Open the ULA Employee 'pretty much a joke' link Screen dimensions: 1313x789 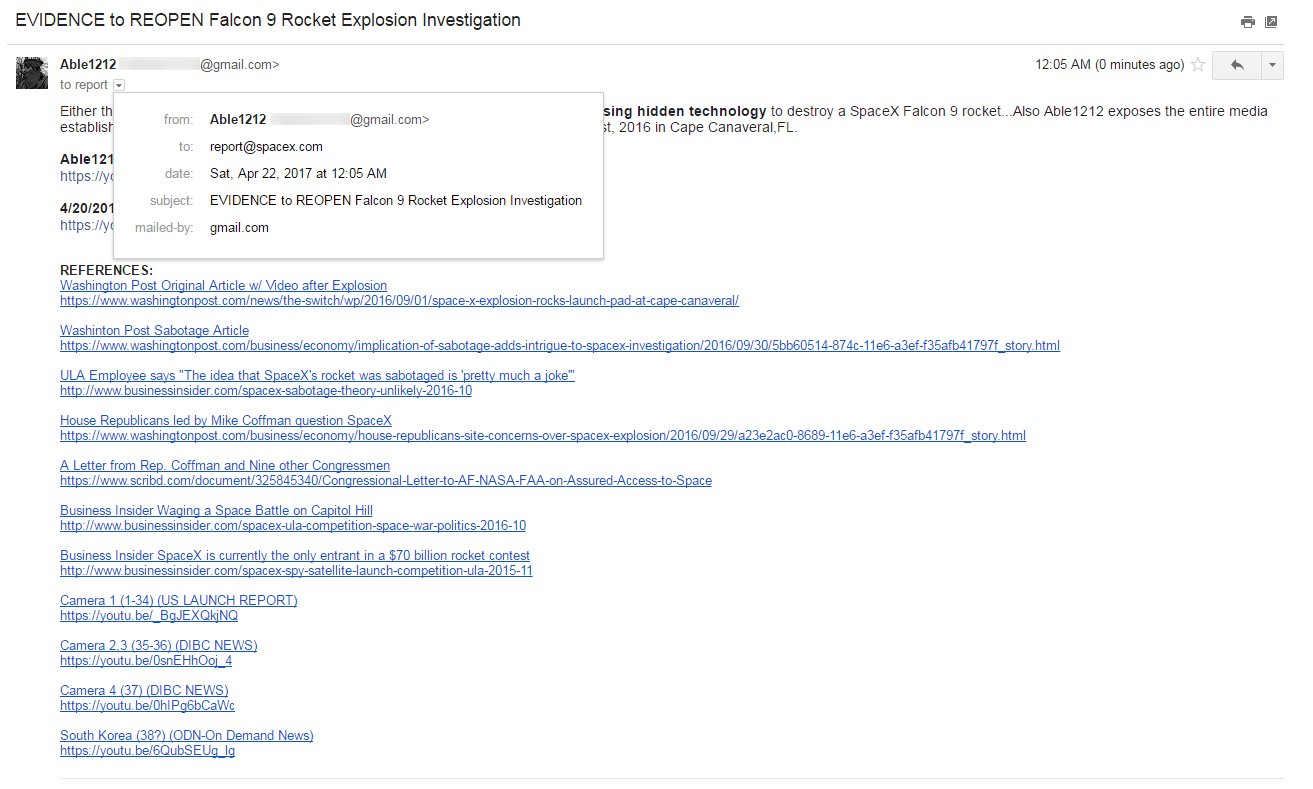click(x=317, y=376)
